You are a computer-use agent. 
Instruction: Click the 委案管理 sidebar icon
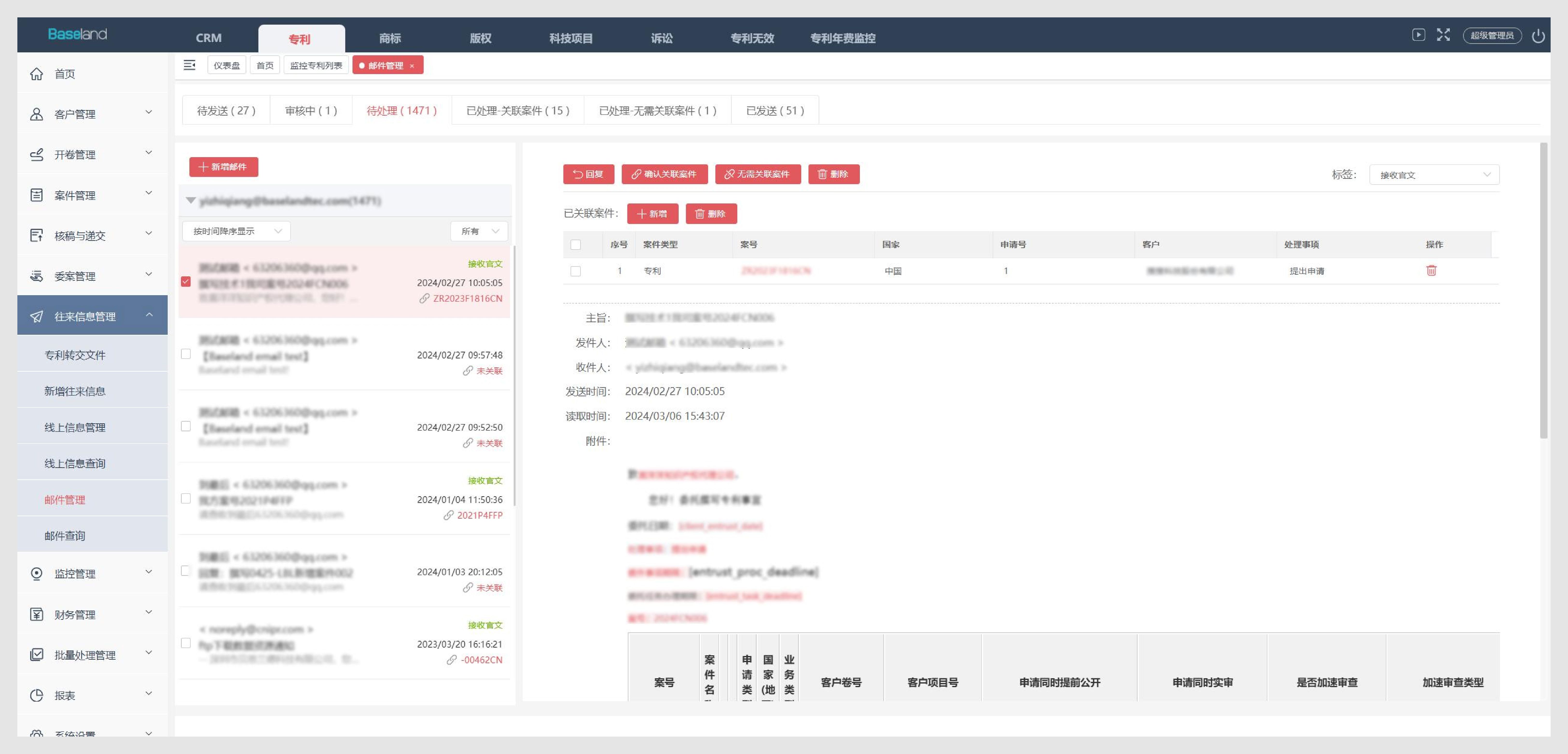[x=36, y=276]
